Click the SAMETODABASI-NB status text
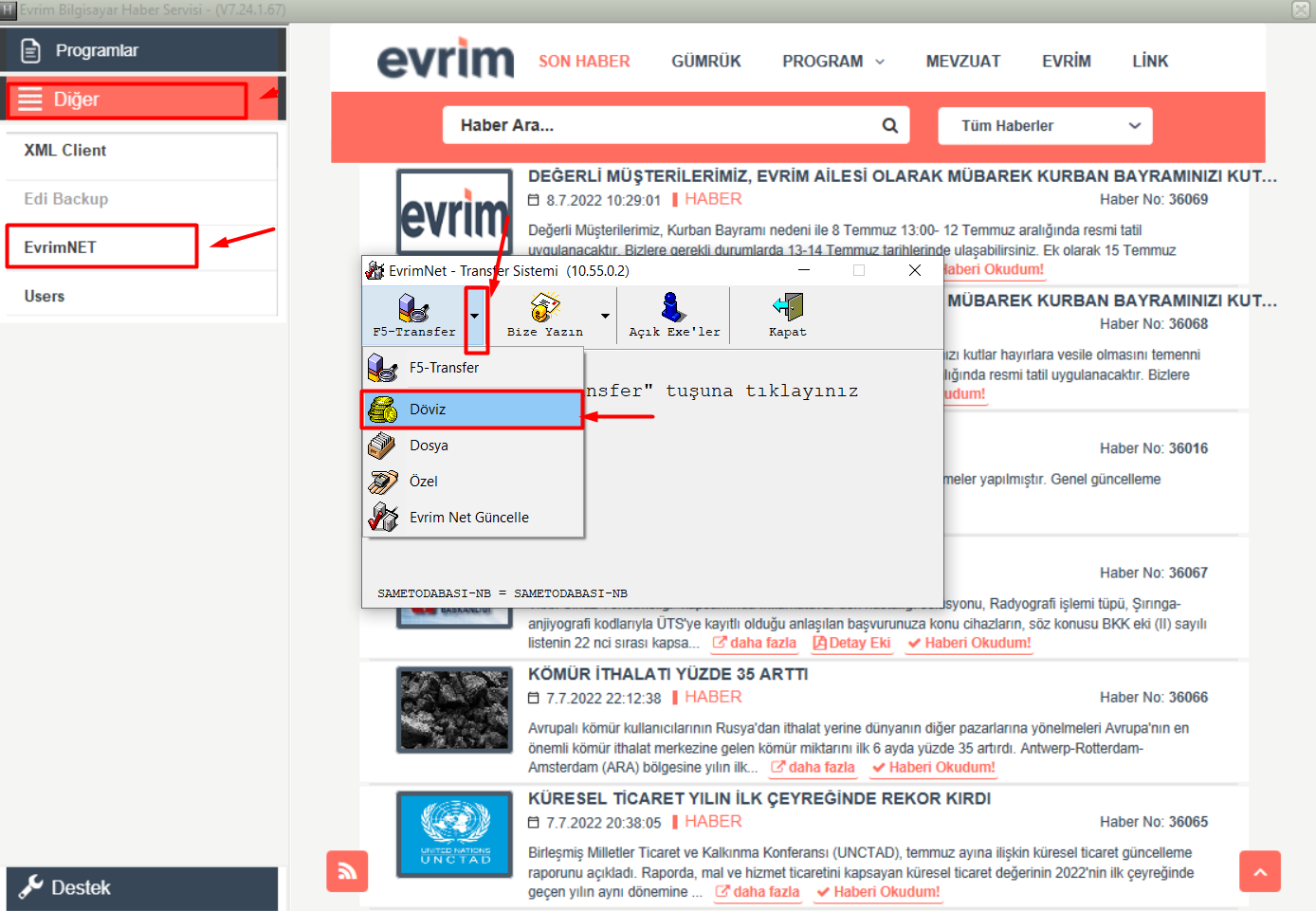 tap(503, 593)
